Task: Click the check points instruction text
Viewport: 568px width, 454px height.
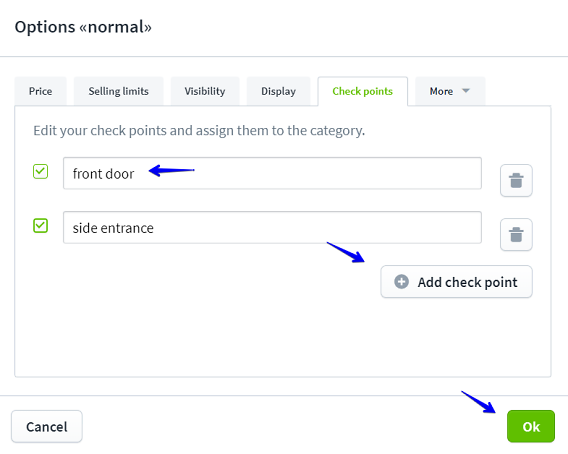Action: (x=199, y=130)
